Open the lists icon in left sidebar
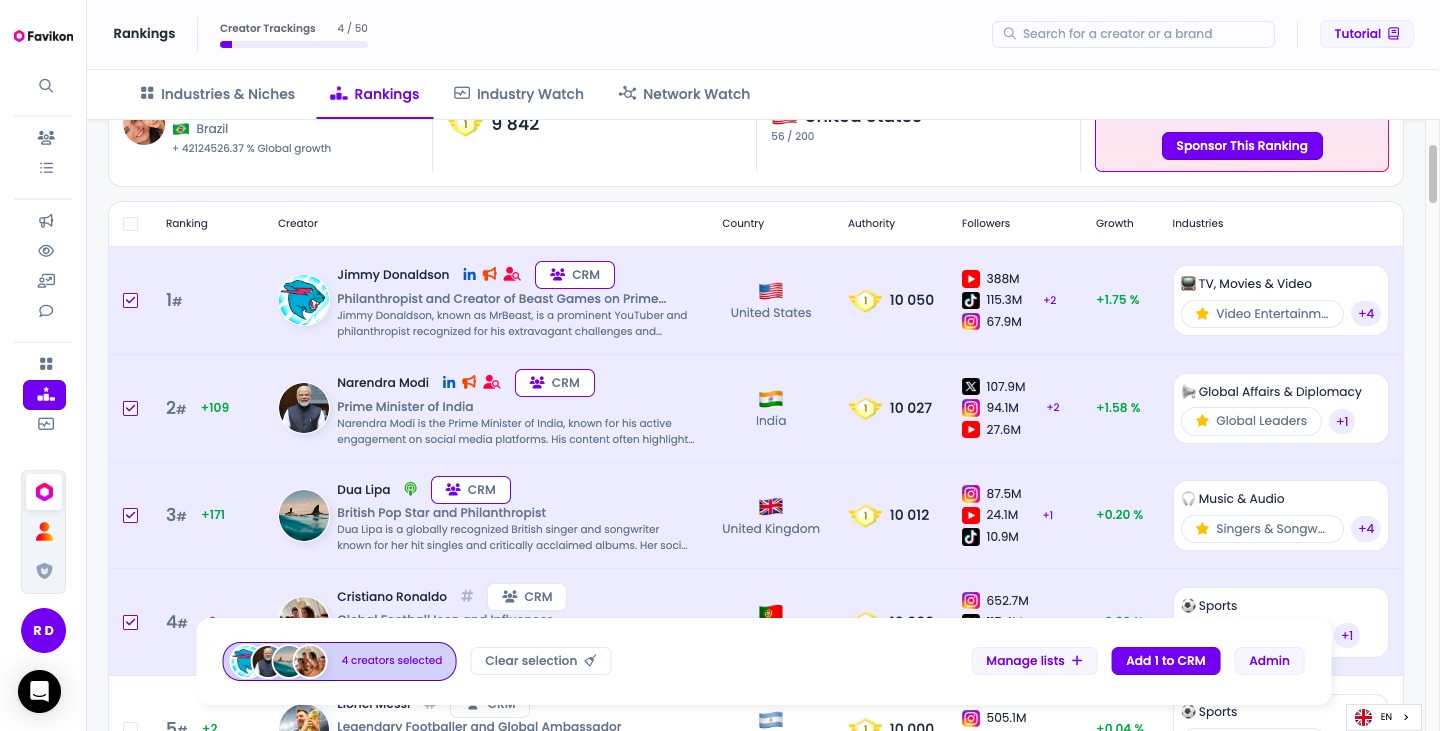This screenshot has height=731, width=1440. coord(46,168)
